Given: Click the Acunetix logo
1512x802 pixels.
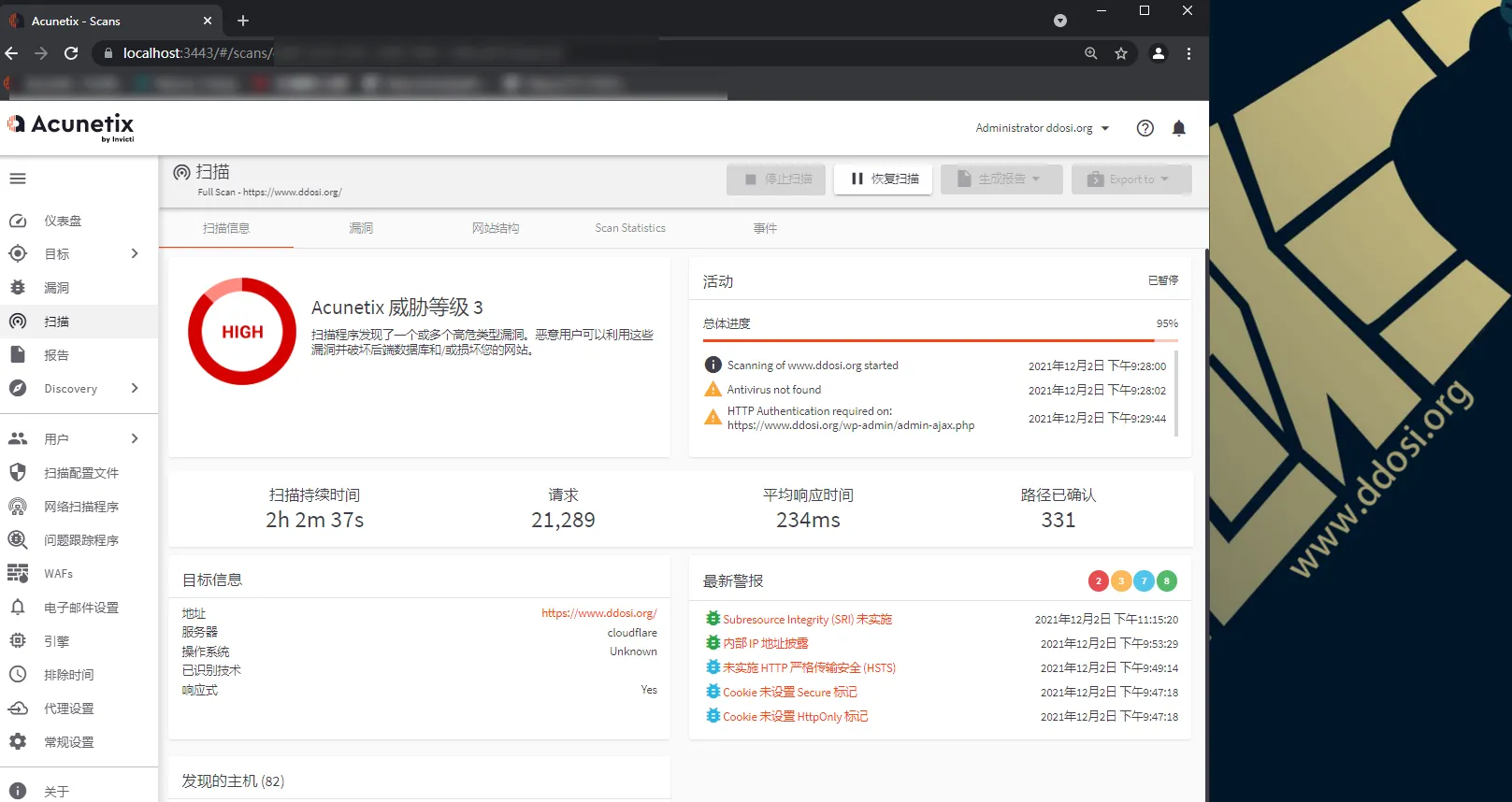Looking at the screenshot, I should click(x=71, y=127).
